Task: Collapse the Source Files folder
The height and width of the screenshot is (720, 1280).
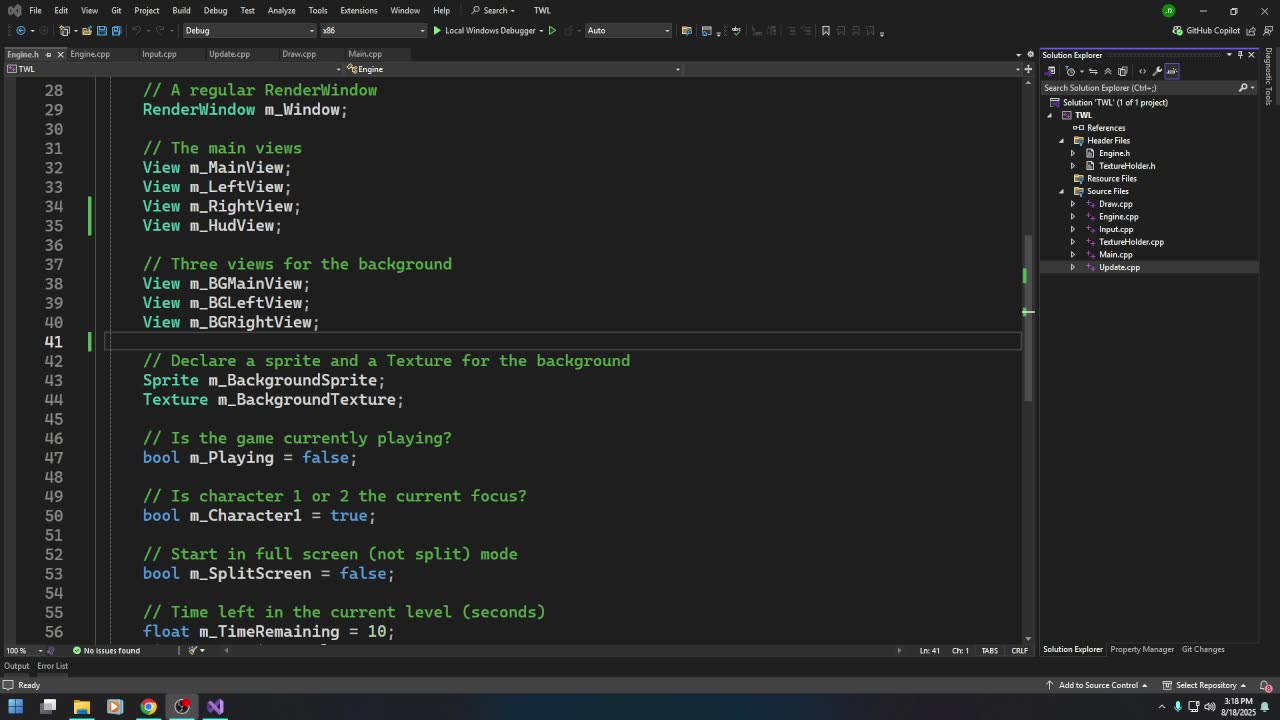Action: tap(1062, 192)
